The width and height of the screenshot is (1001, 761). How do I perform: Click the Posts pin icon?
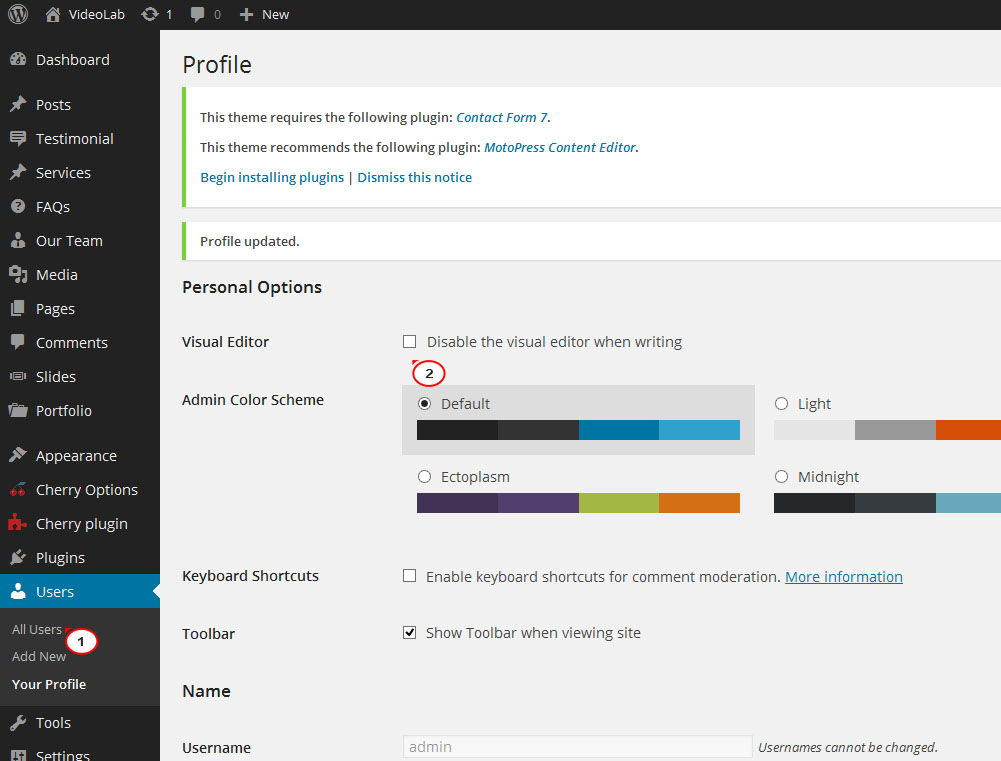(x=18, y=104)
